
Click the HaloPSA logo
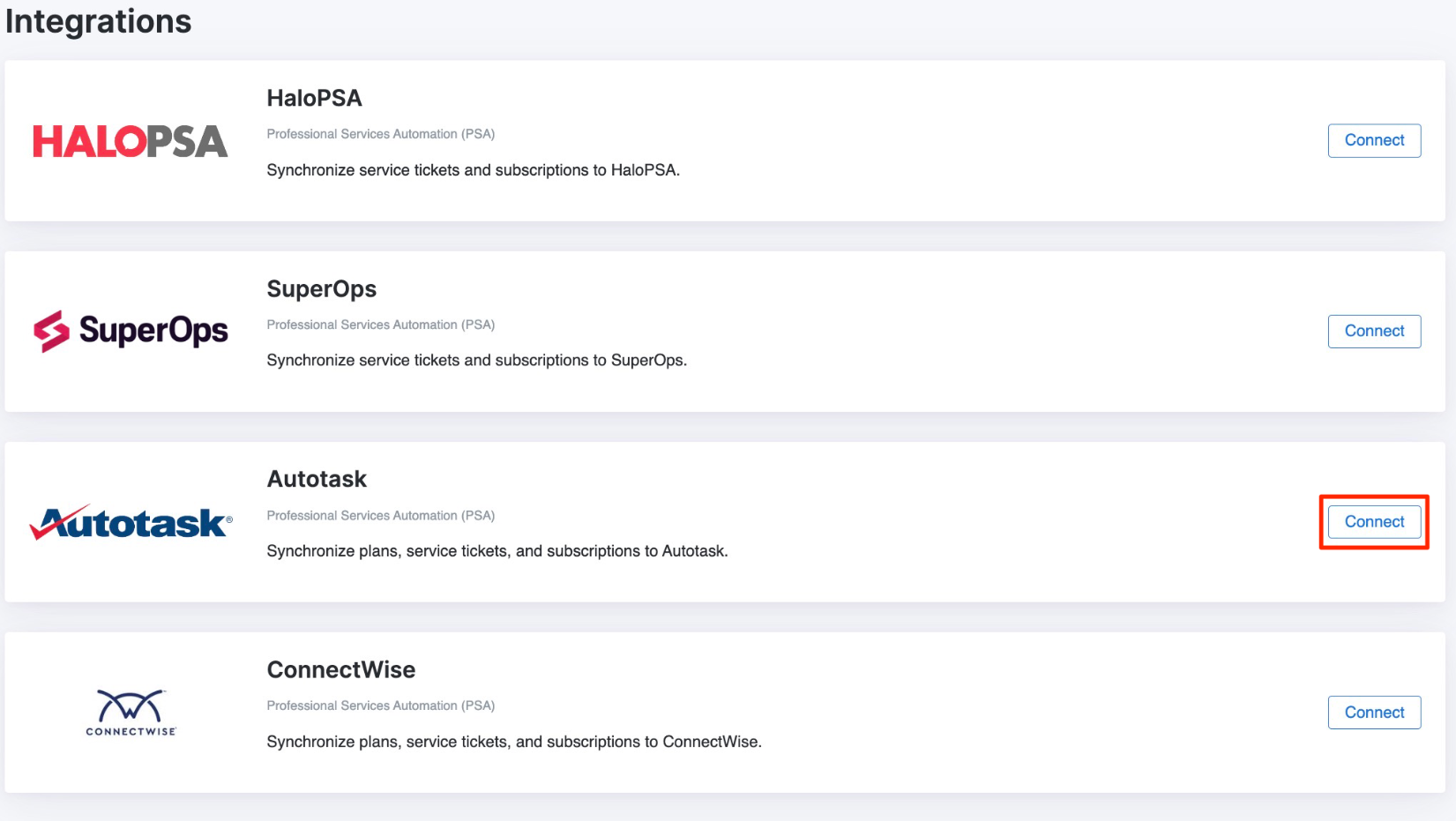click(x=131, y=141)
